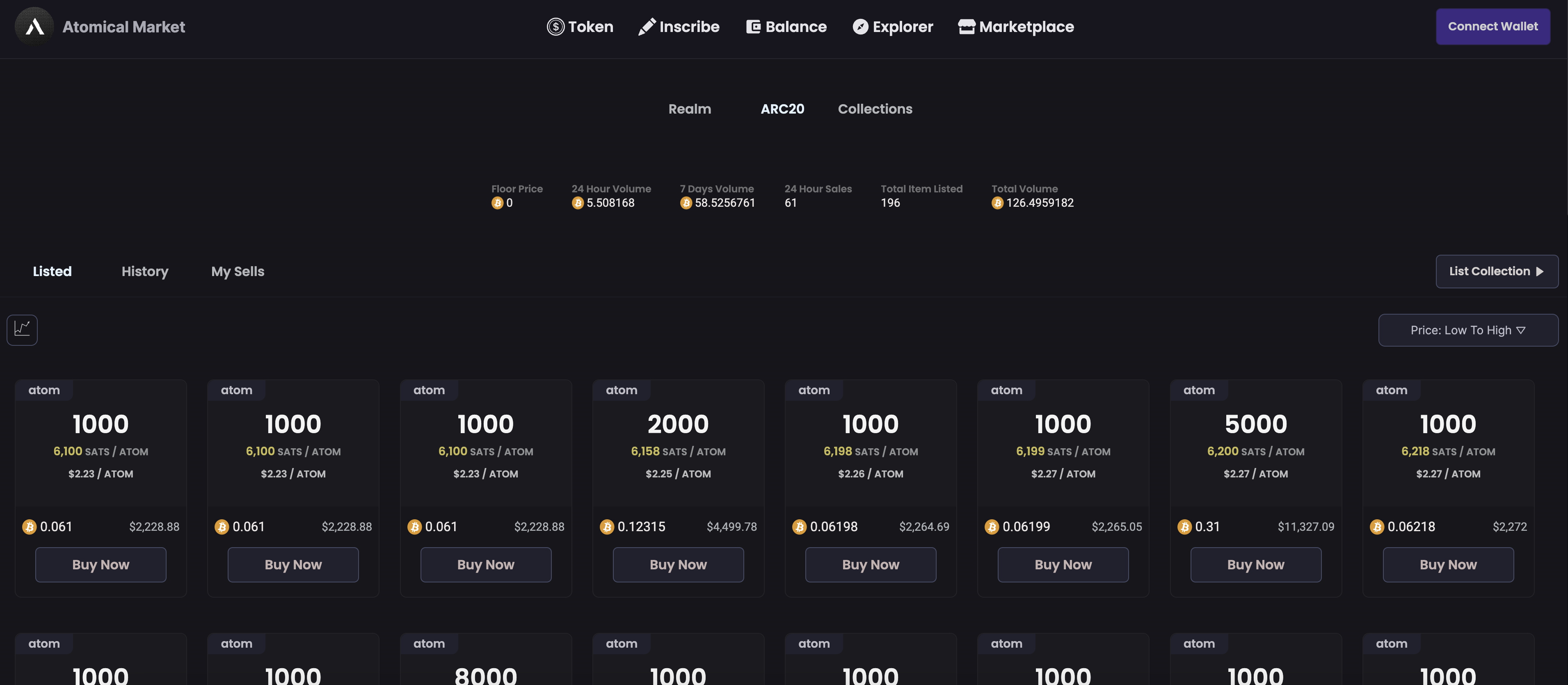Open the price chart icon button
The image size is (1568, 685).
tap(22, 330)
